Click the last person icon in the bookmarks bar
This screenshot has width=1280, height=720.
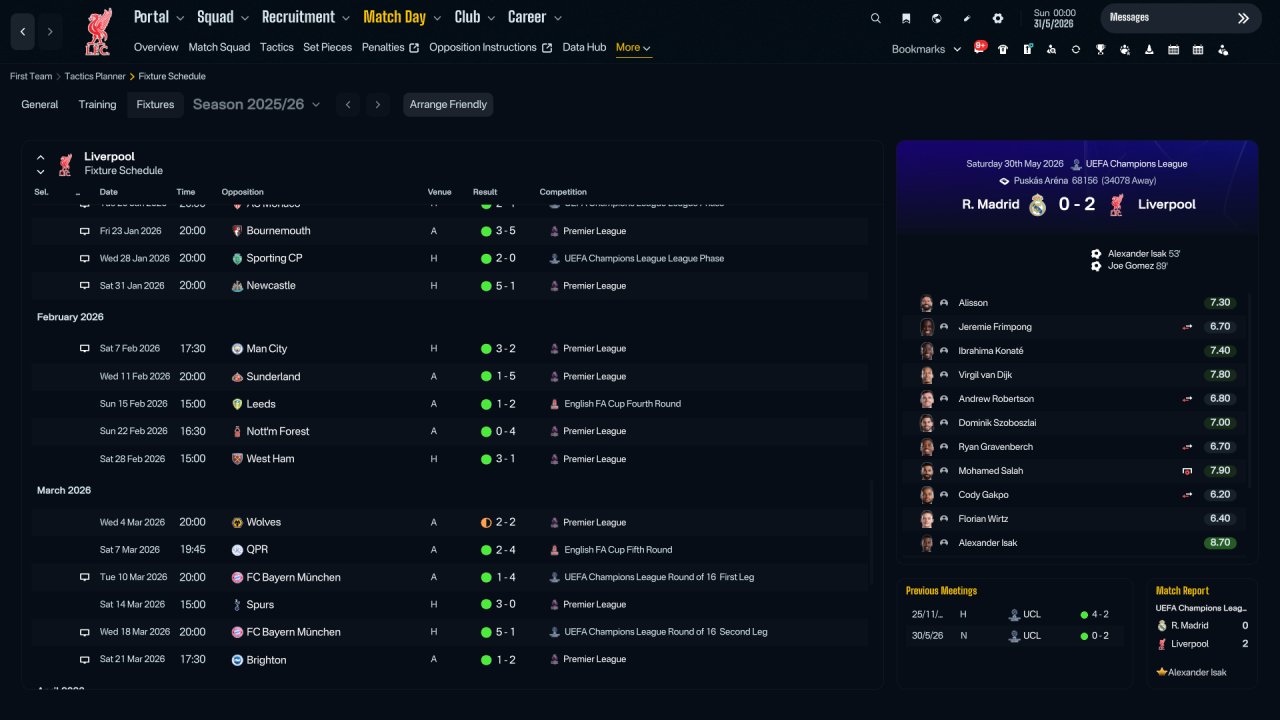point(1222,49)
